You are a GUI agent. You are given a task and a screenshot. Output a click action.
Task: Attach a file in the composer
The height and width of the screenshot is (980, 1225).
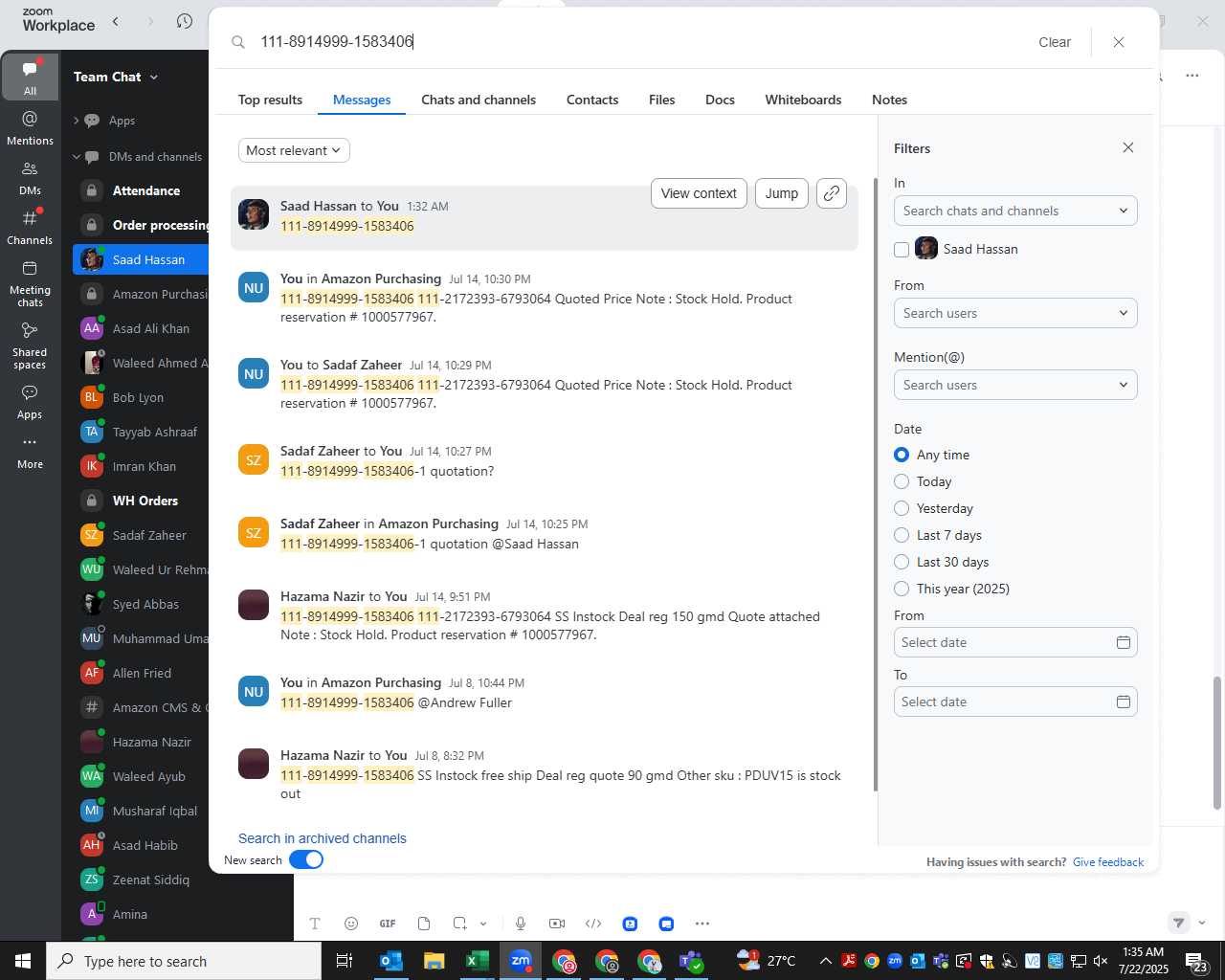[424, 924]
